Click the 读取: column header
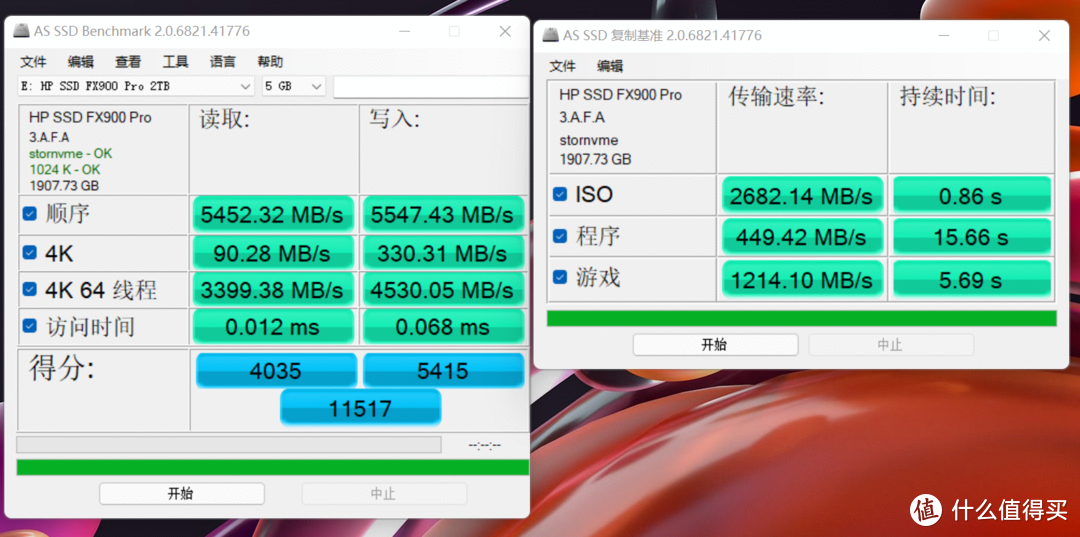This screenshot has width=1080, height=537. [225, 119]
